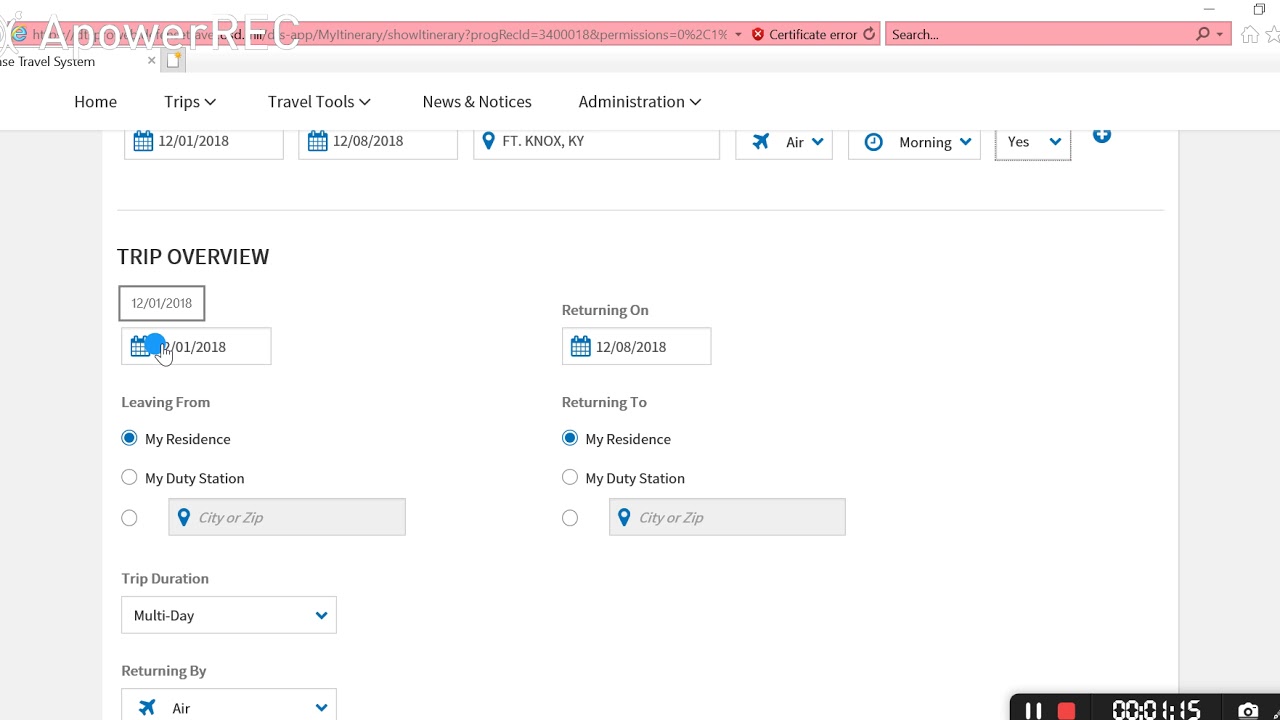Select My Duty Station under Leaving From

[x=129, y=478]
